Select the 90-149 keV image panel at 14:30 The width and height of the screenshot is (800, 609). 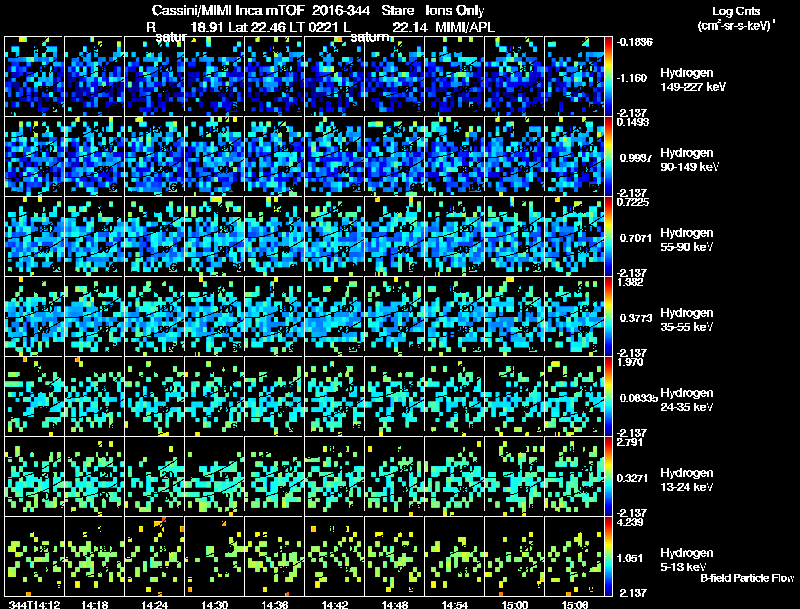tap(215, 156)
